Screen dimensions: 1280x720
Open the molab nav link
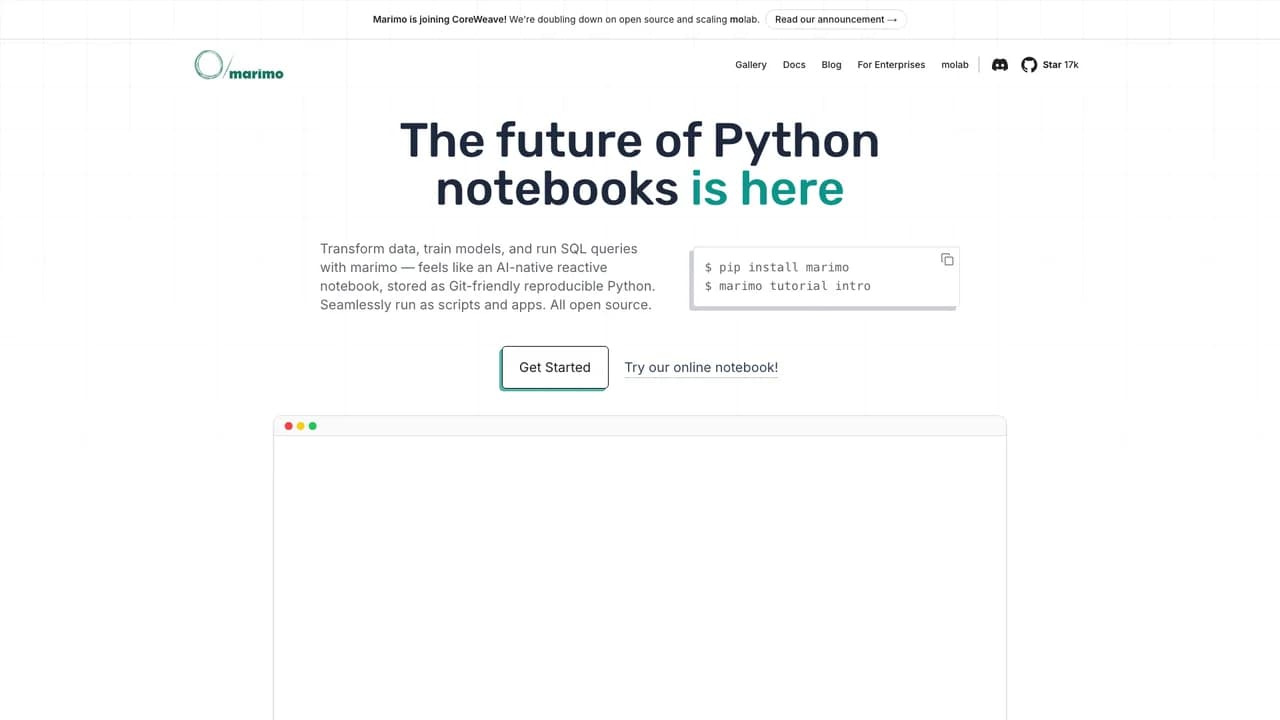click(x=955, y=65)
